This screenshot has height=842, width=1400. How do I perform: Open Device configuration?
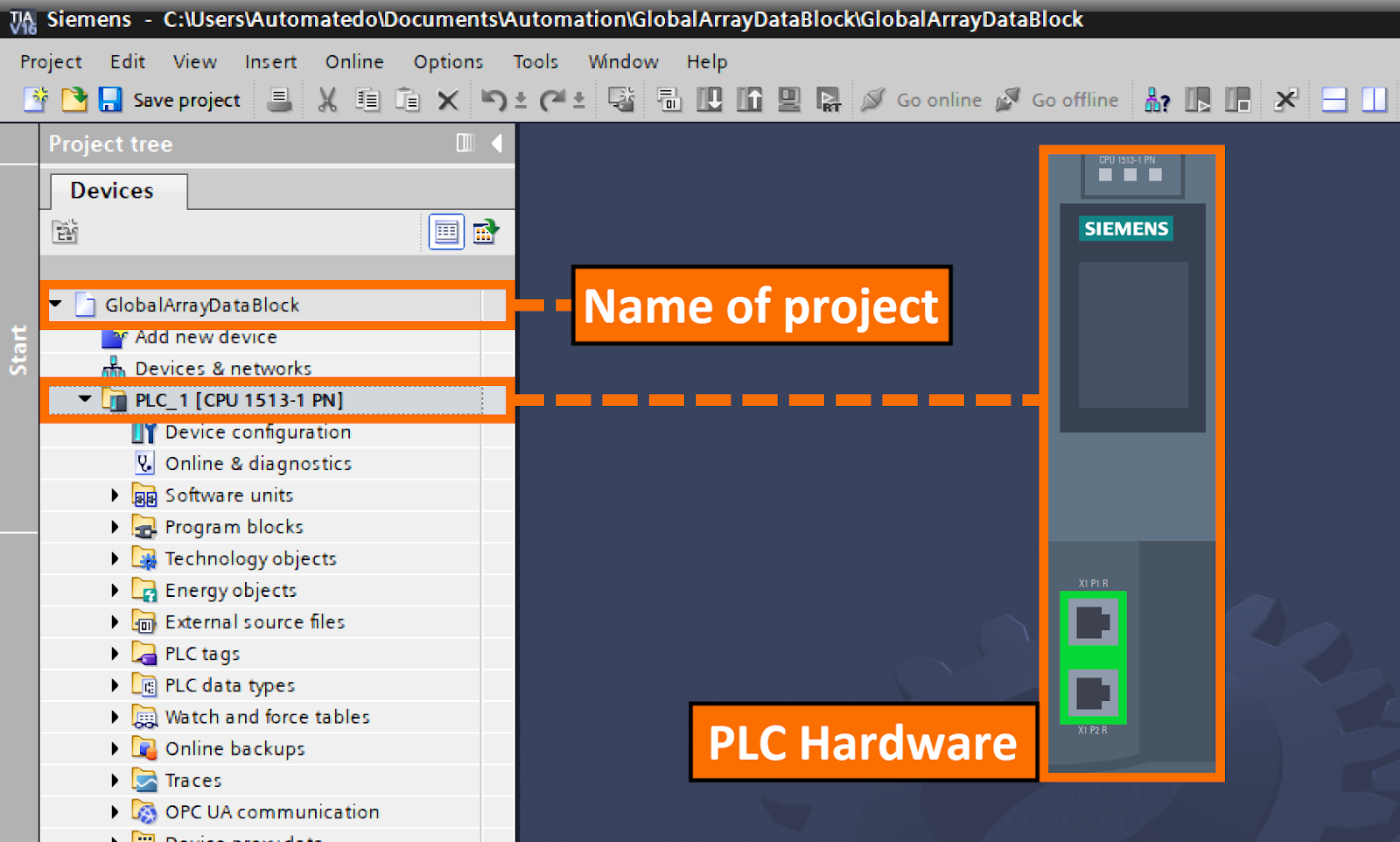click(258, 432)
